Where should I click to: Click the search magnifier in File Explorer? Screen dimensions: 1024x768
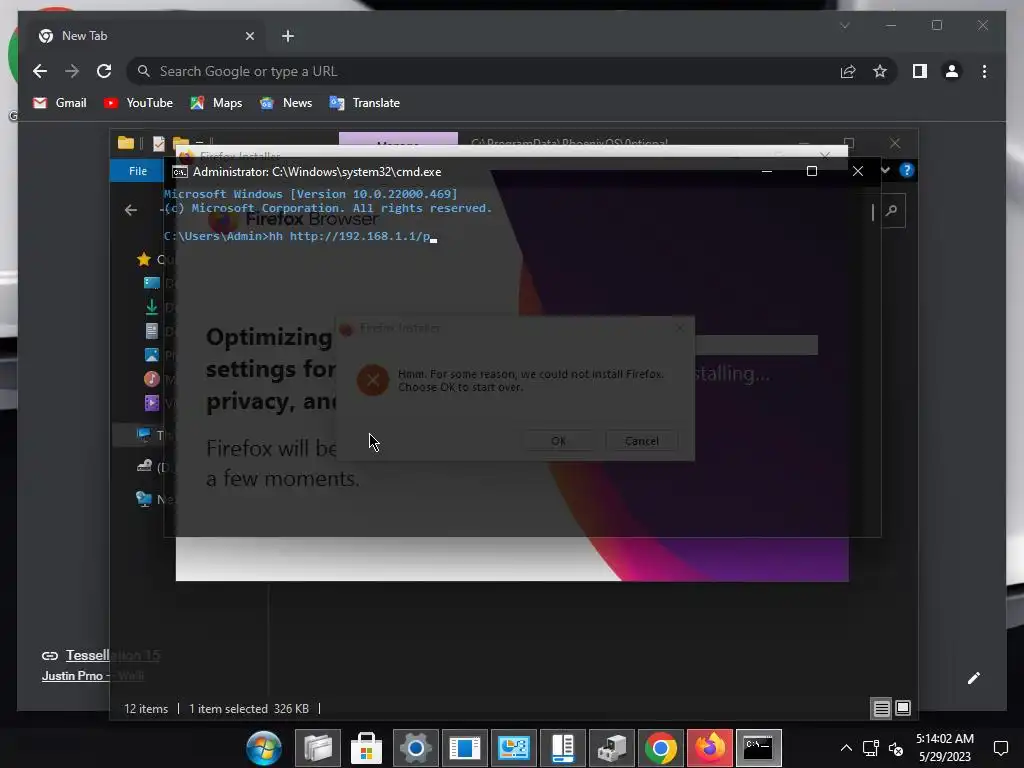(x=891, y=210)
